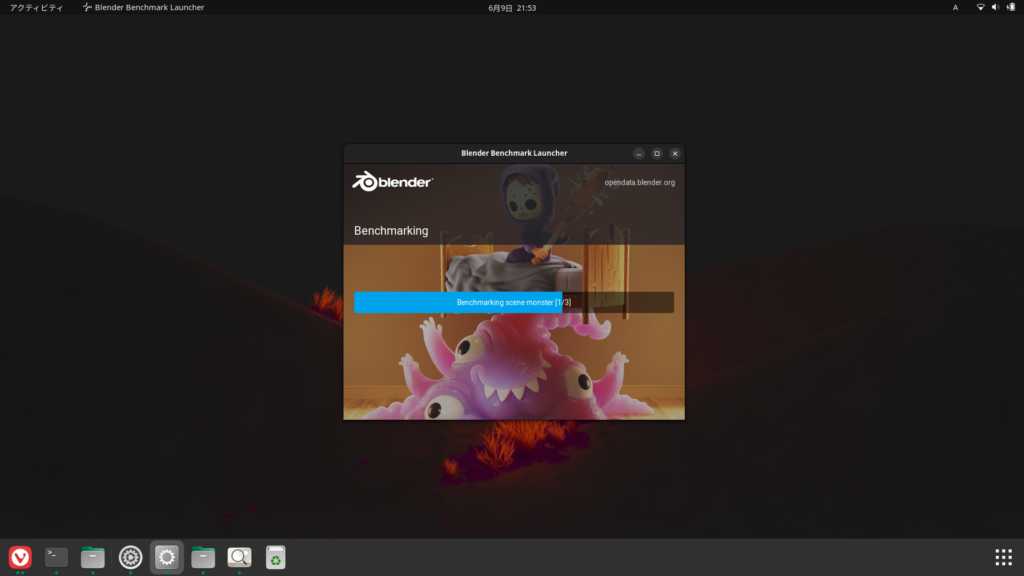The width and height of the screenshot is (1024, 576).
Task: Open the clock showing 6月9日 21:53
Action: (512, 8)
